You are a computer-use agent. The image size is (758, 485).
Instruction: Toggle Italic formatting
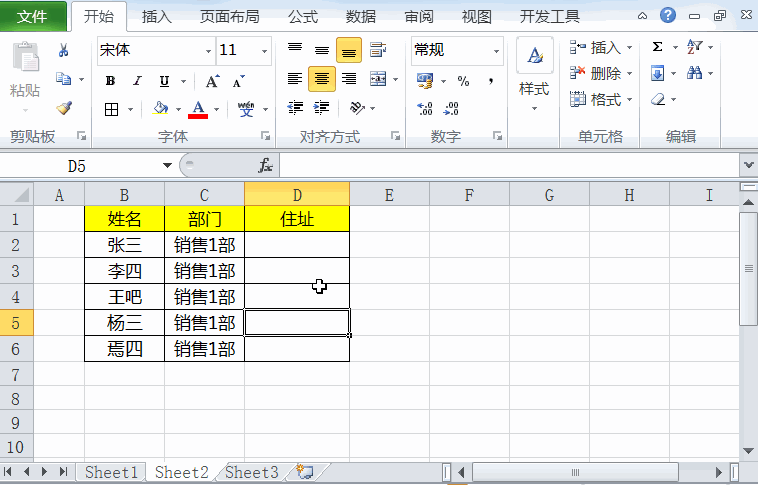[137, 81]
